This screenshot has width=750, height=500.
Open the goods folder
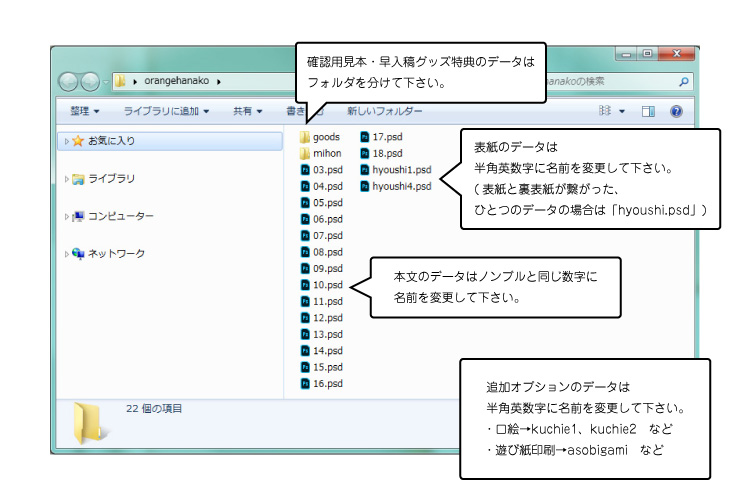(x=326, y=137)
